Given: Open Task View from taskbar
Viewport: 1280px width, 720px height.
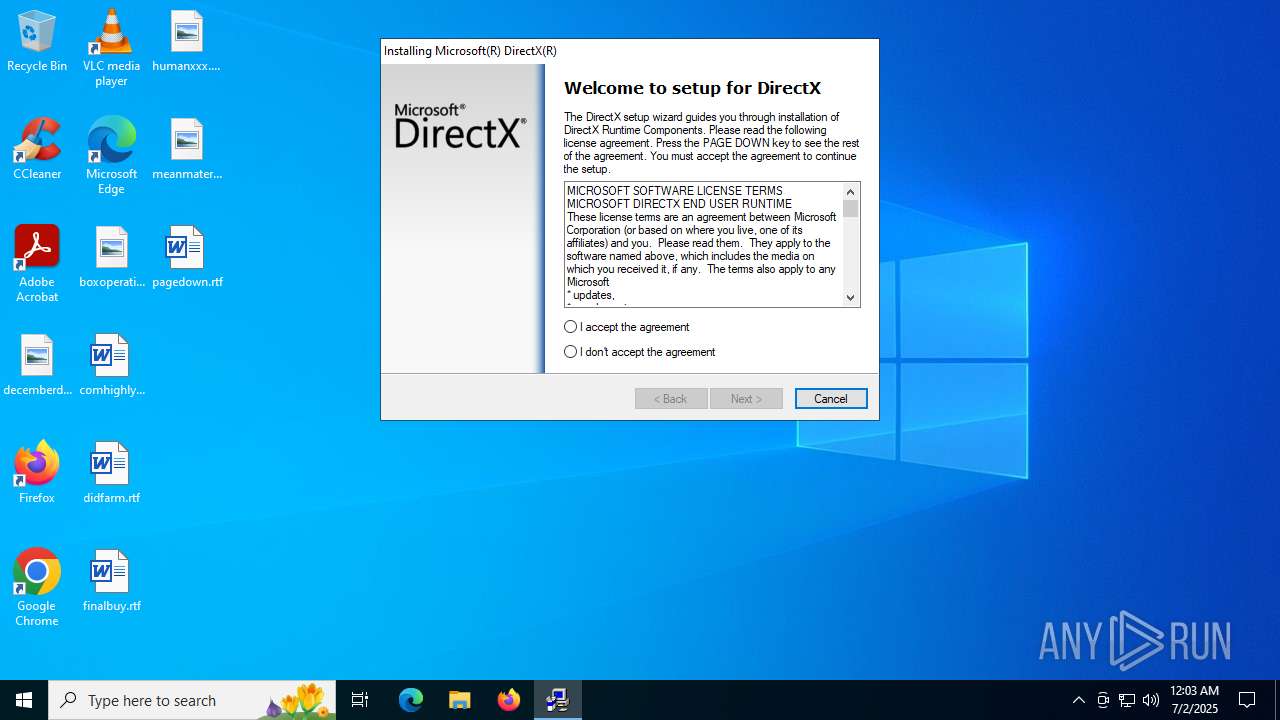Looking at the screenshot, I should pyautogui.click(x=360, y=700).
